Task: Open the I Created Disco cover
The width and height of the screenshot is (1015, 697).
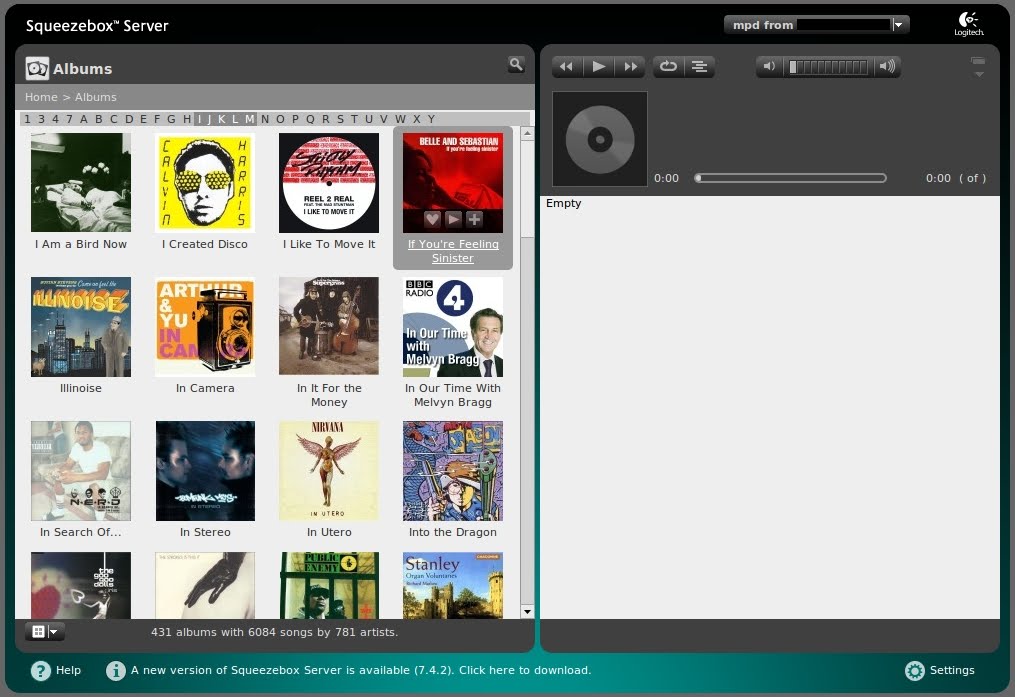Action: pyautogui.click(x=205, y=183)
